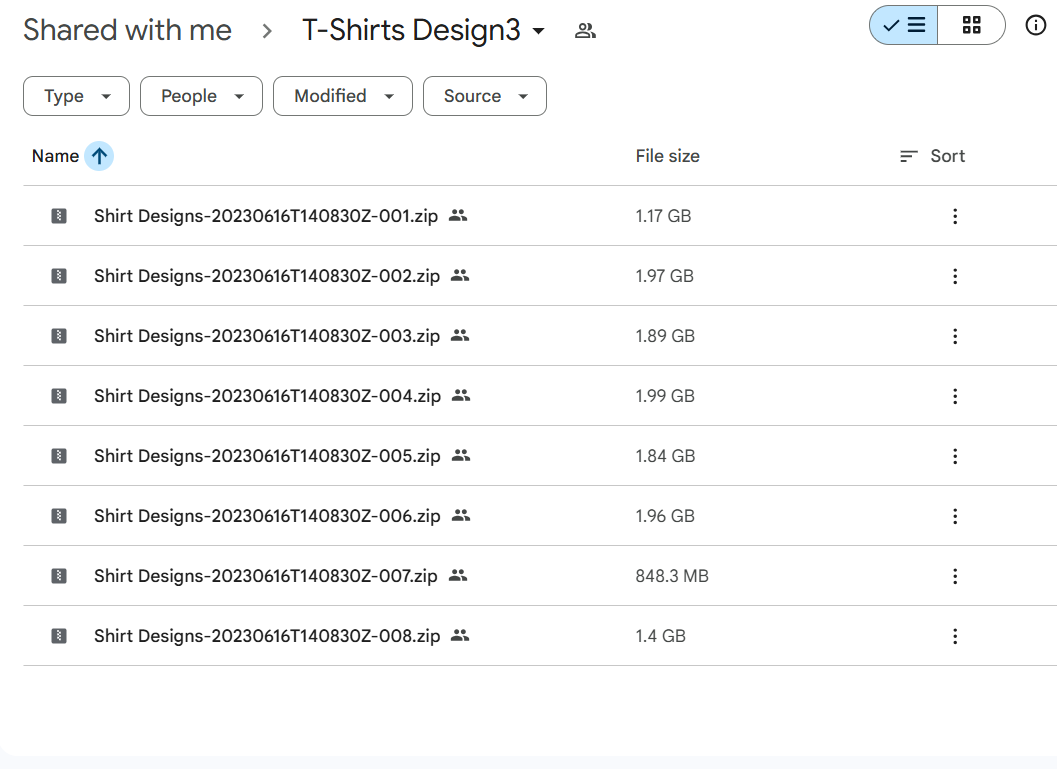Click the zip file icon for 006.zip
The width and height of the screenshot is (1057, 769).
click(59, 516)
